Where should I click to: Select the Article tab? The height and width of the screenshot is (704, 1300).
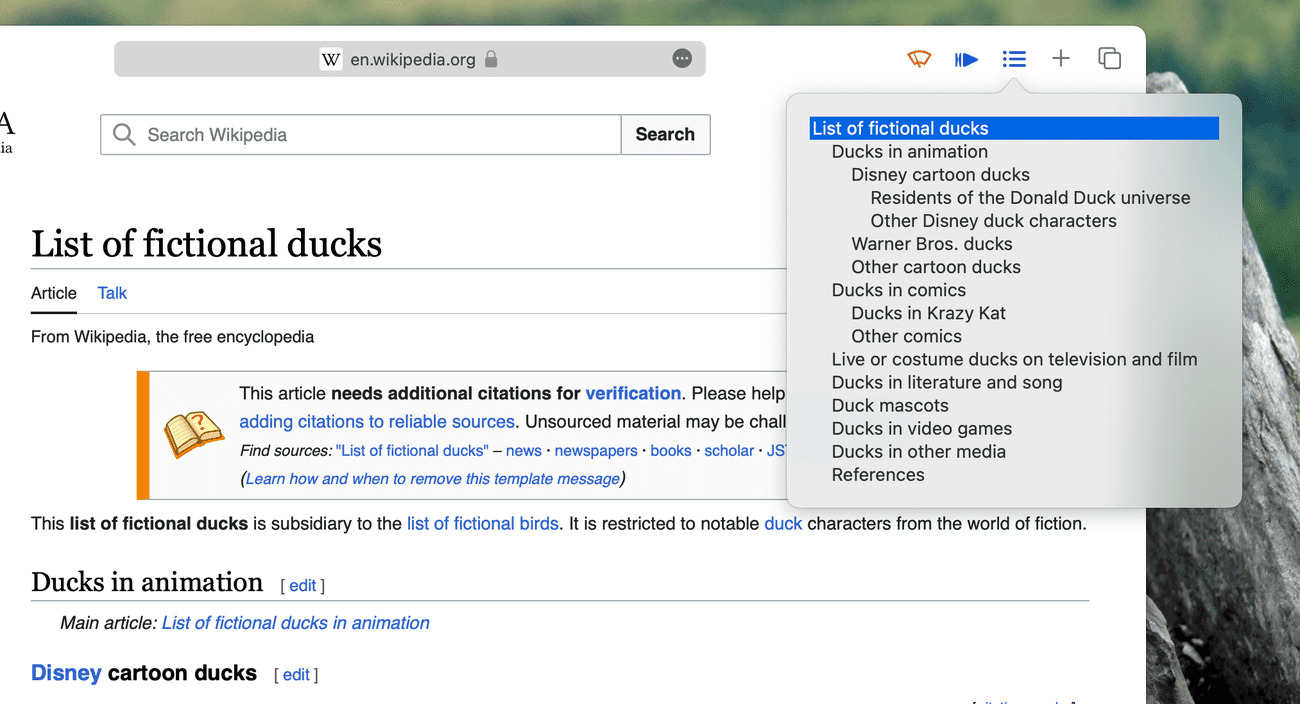click(53, 293)
